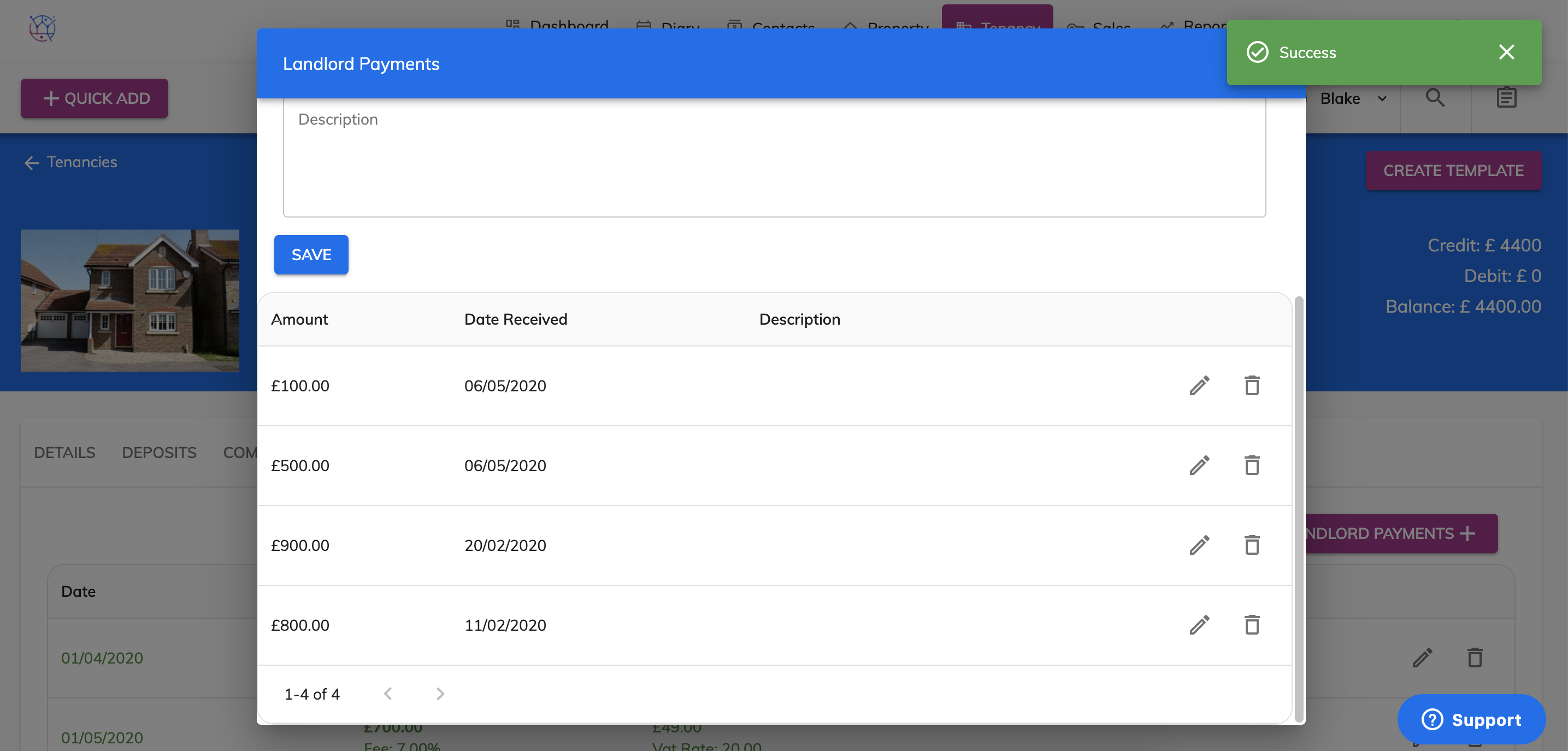Go to next page of payments
Image resolution: width=1568 pixels, height=751 pixels.
click(440, 694)
